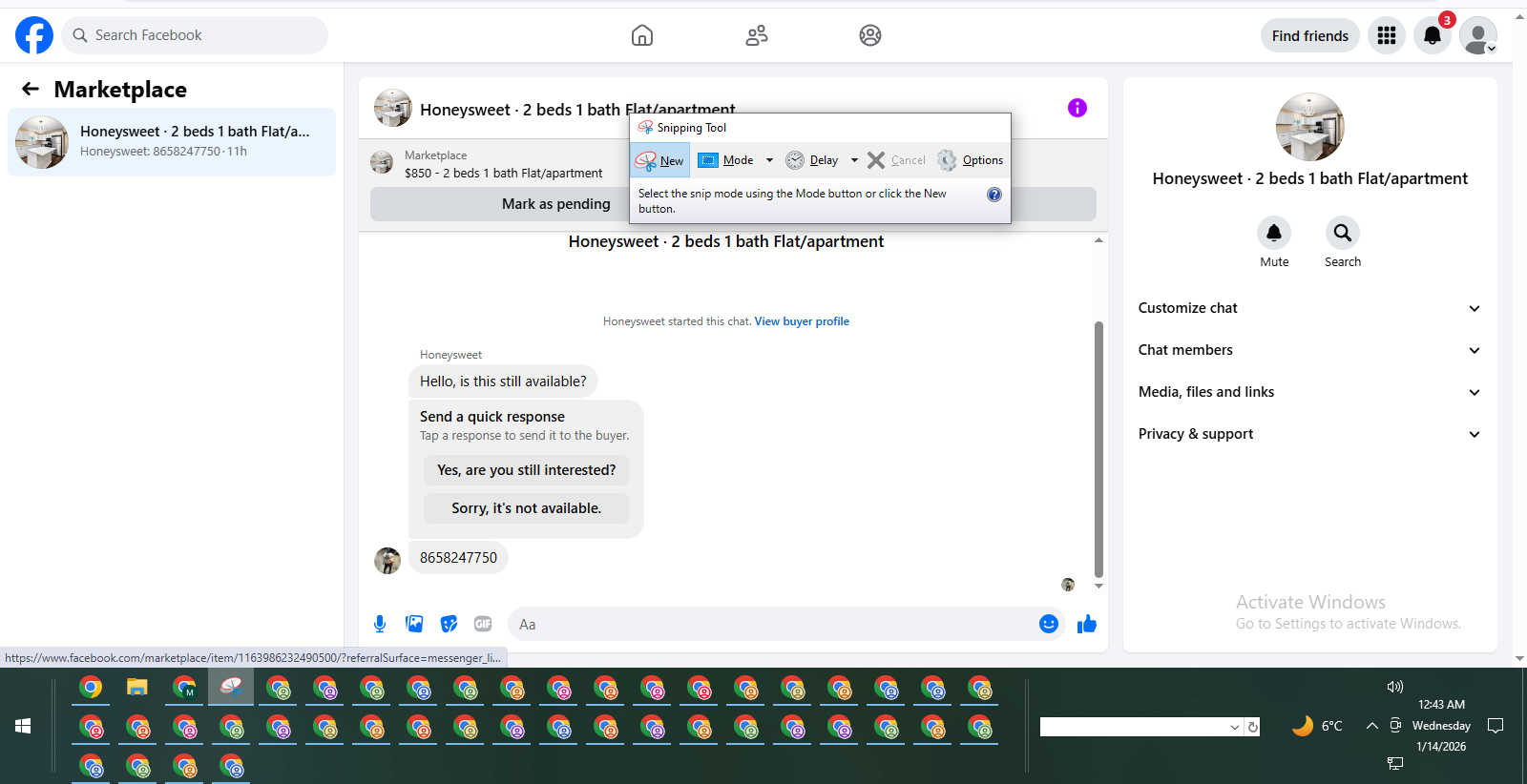The width and height of the screenshot is (1527, 784).
Task: Expand Media, files and links section
Action: point(1309,392)
